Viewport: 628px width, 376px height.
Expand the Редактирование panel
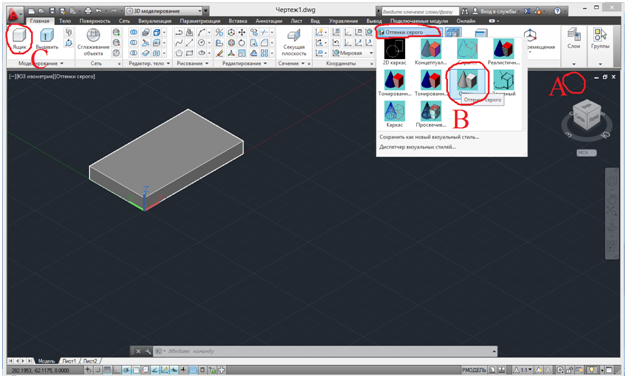[244, 63]
